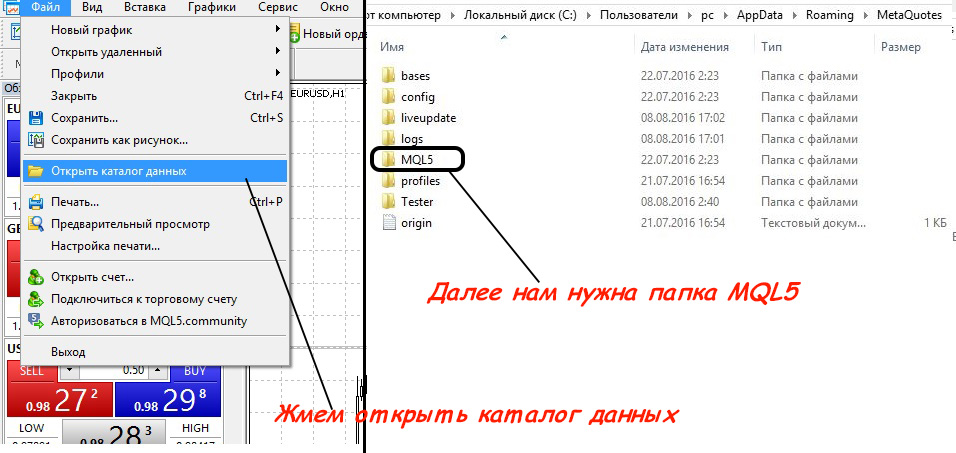Click the Предварительный просмотр magnifier icon
956x453 pixels.
pos(36,224)
